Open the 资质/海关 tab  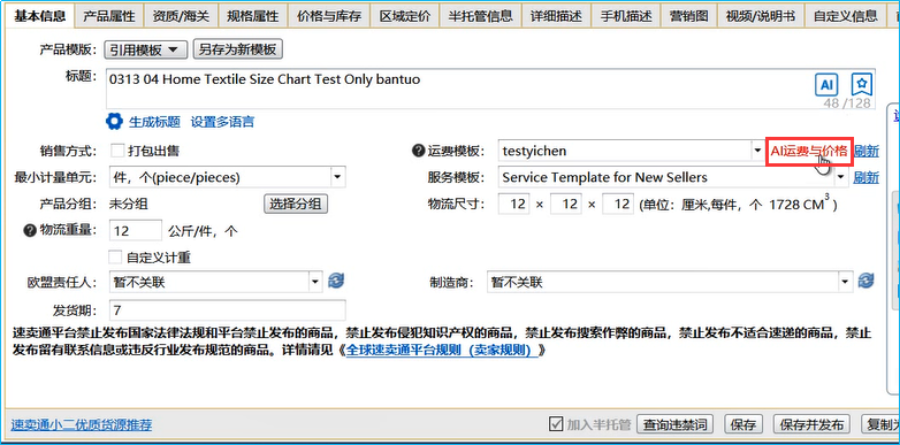(181, 16)
